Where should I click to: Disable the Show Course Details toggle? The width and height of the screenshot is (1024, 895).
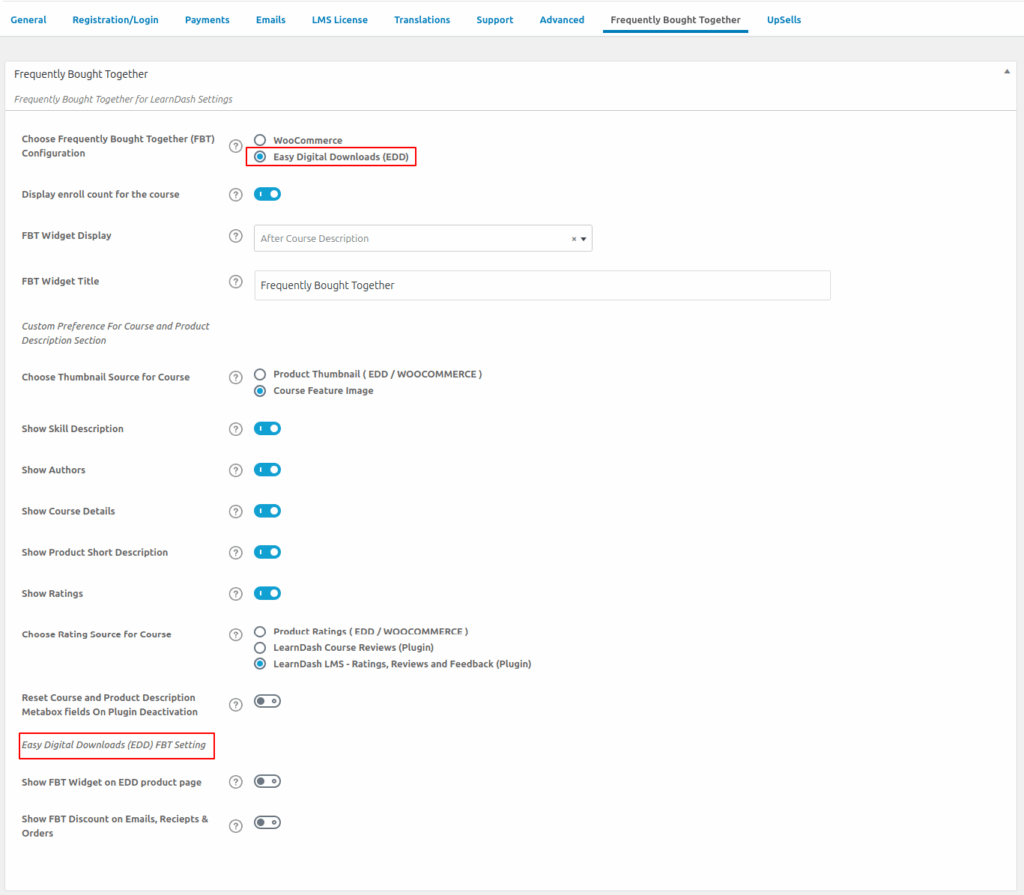pos(267,511)
